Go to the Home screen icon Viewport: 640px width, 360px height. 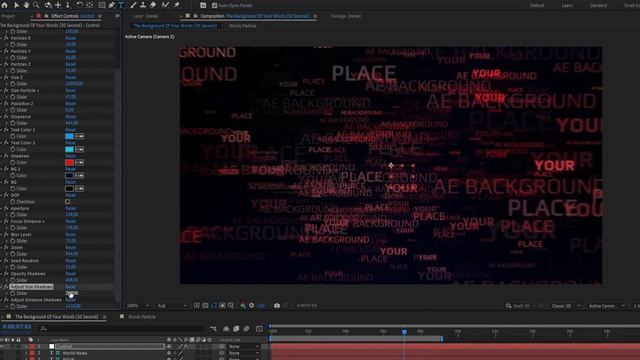click(4, 5)
